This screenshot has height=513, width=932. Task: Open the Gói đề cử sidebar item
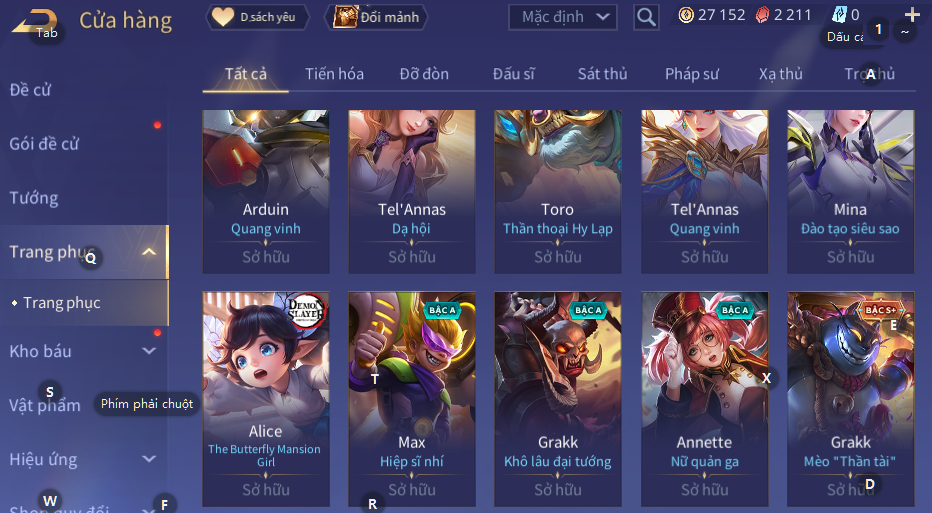(x=44, y=144)
